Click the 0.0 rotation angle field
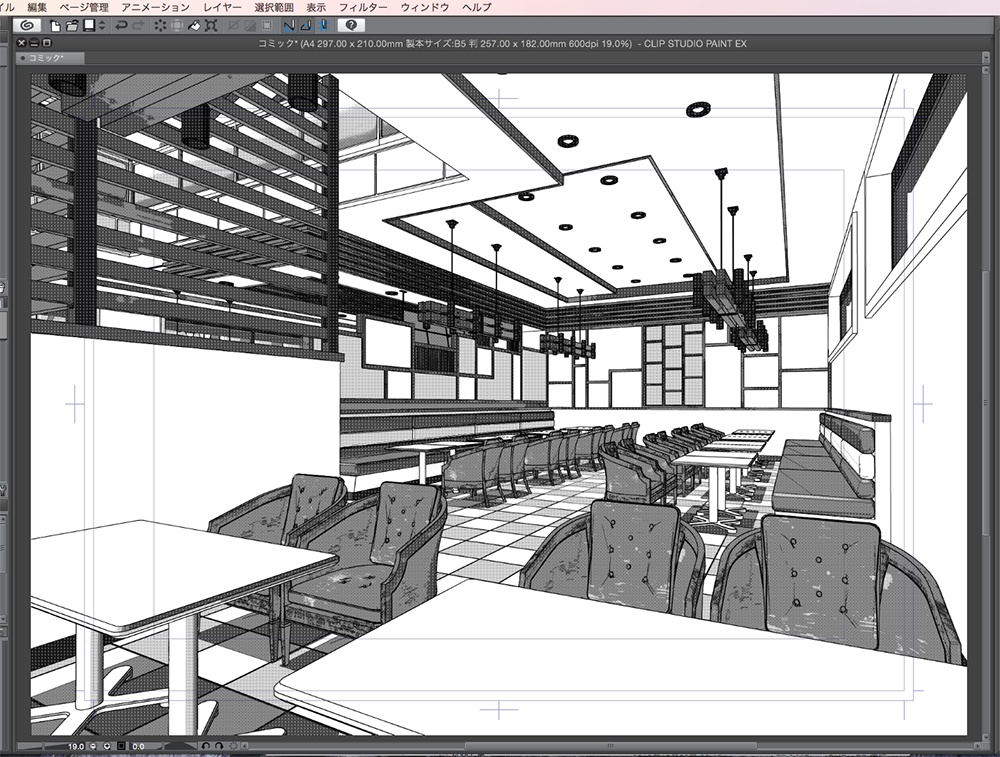The width and height of the screenshot is (1000, 757). pos(138,746)
